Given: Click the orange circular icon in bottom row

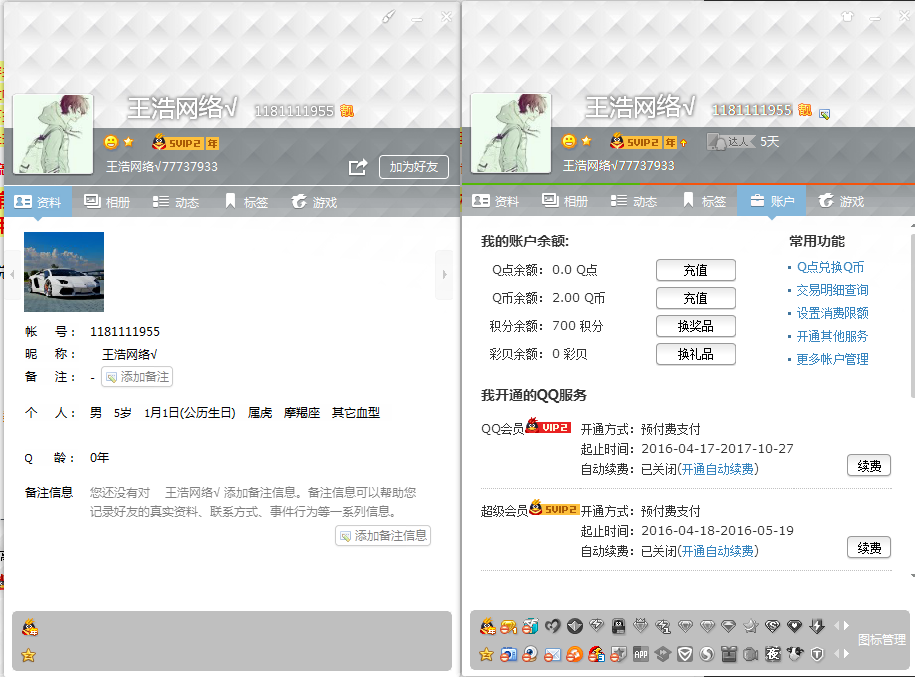Looking at the screenshot, I should coord(574,654).
